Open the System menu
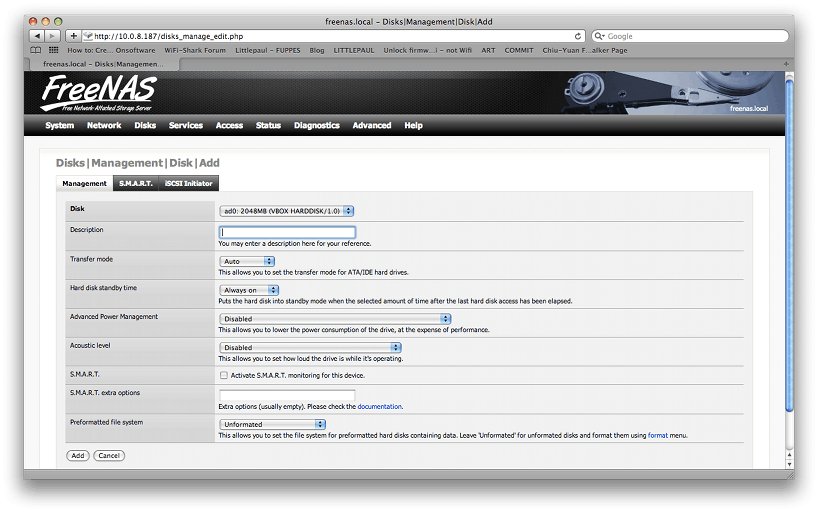Viewport: 818px width, 512px height. [x=59, y=125]
